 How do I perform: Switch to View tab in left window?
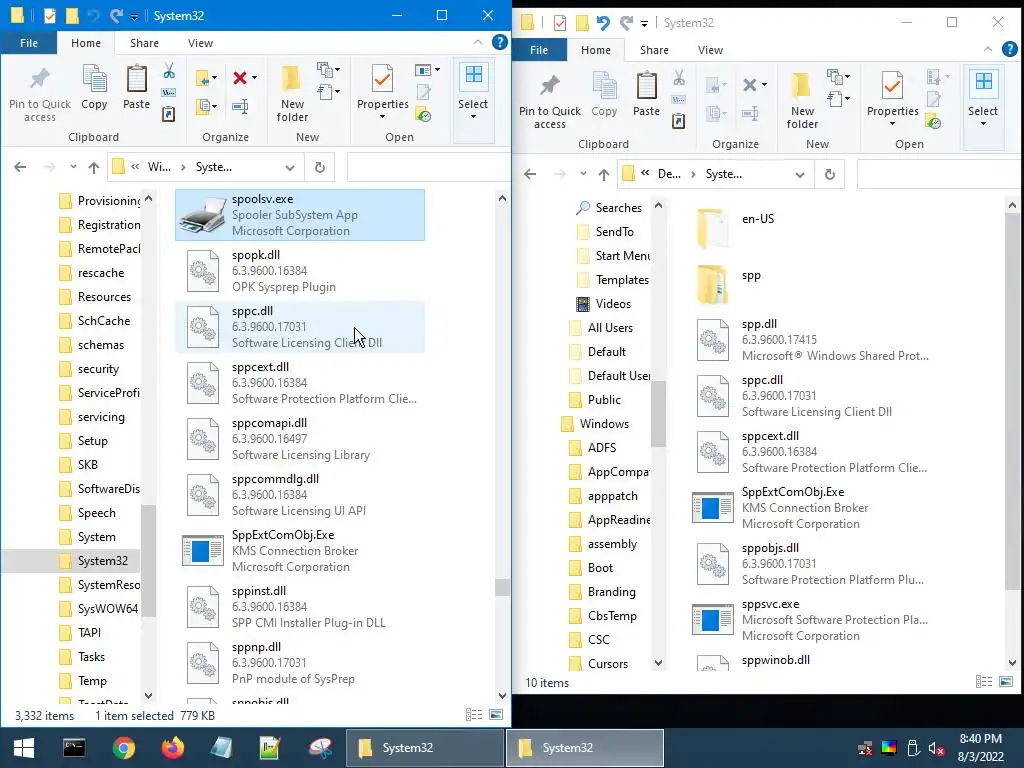click(x=200, y=43)
